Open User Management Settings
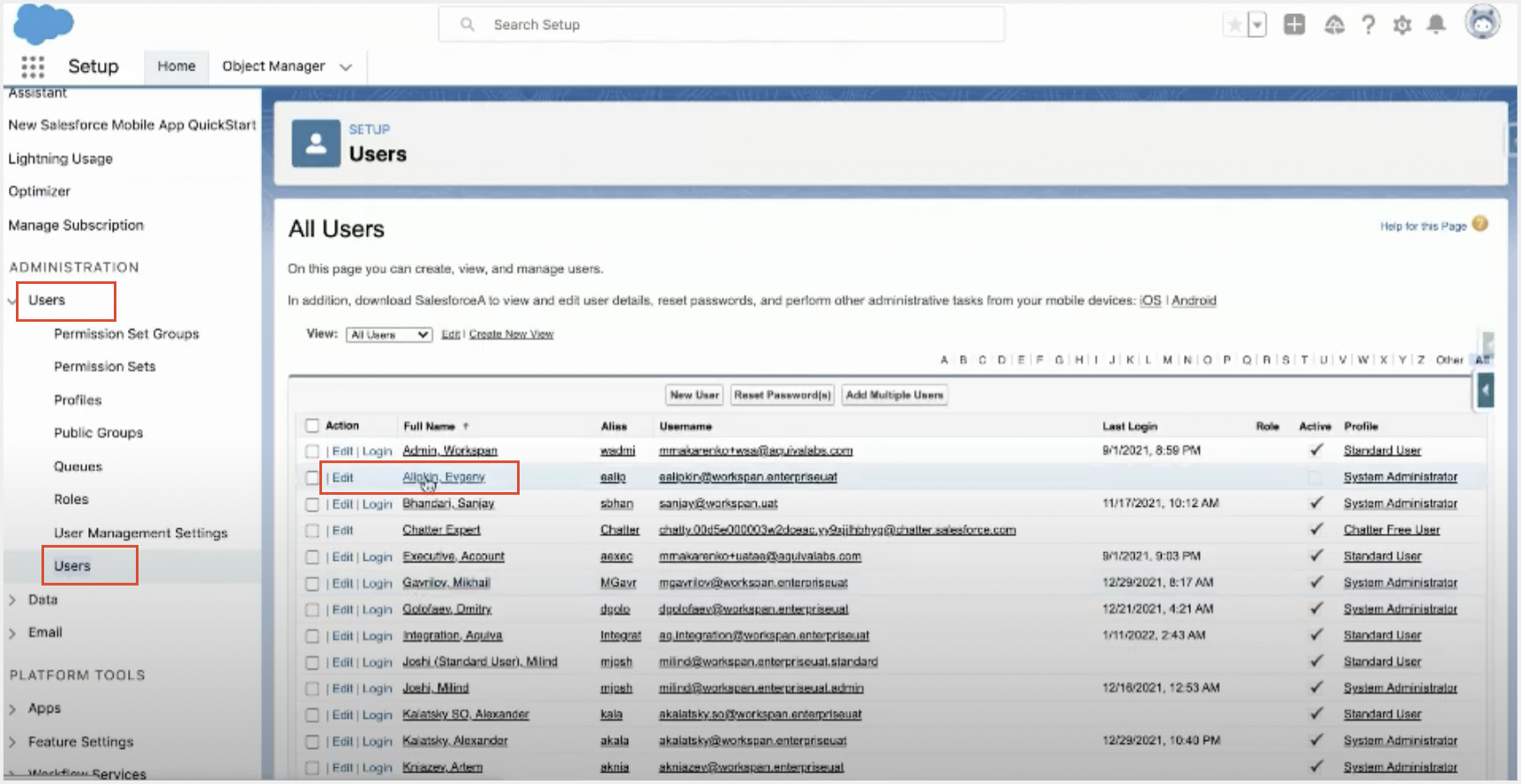The height and width of the screenshot is (784, 1521). click(140, 533)
